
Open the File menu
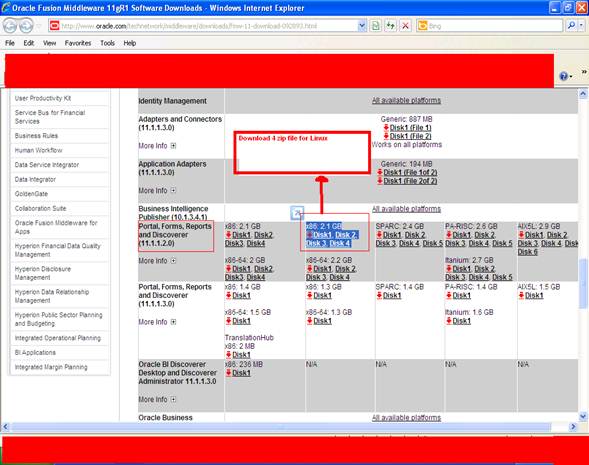click(10, 43)
